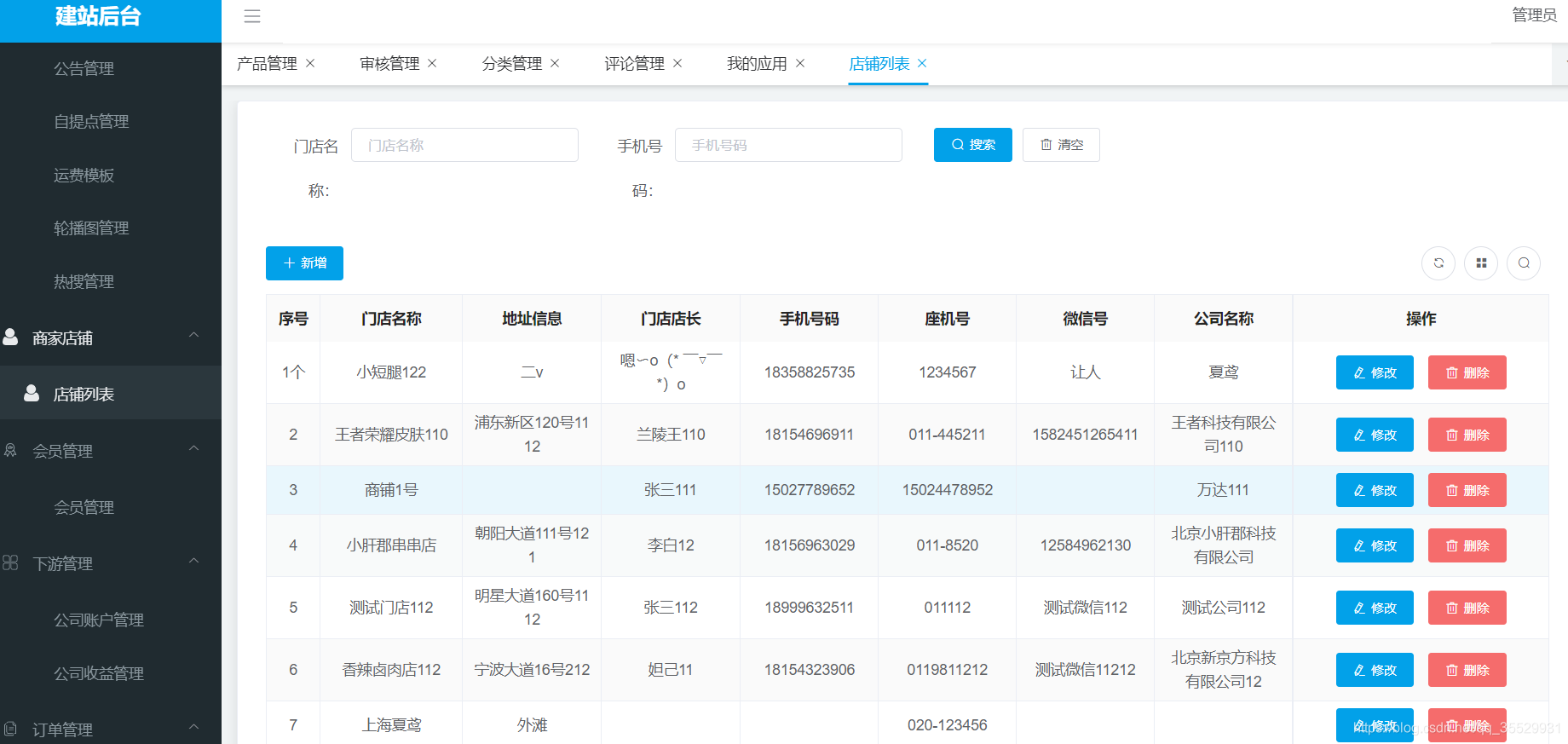Screen dimensions: 1568x744
Task: Click the 手机号码 column header
Action: pyautogui.click(x=810, y=319)
